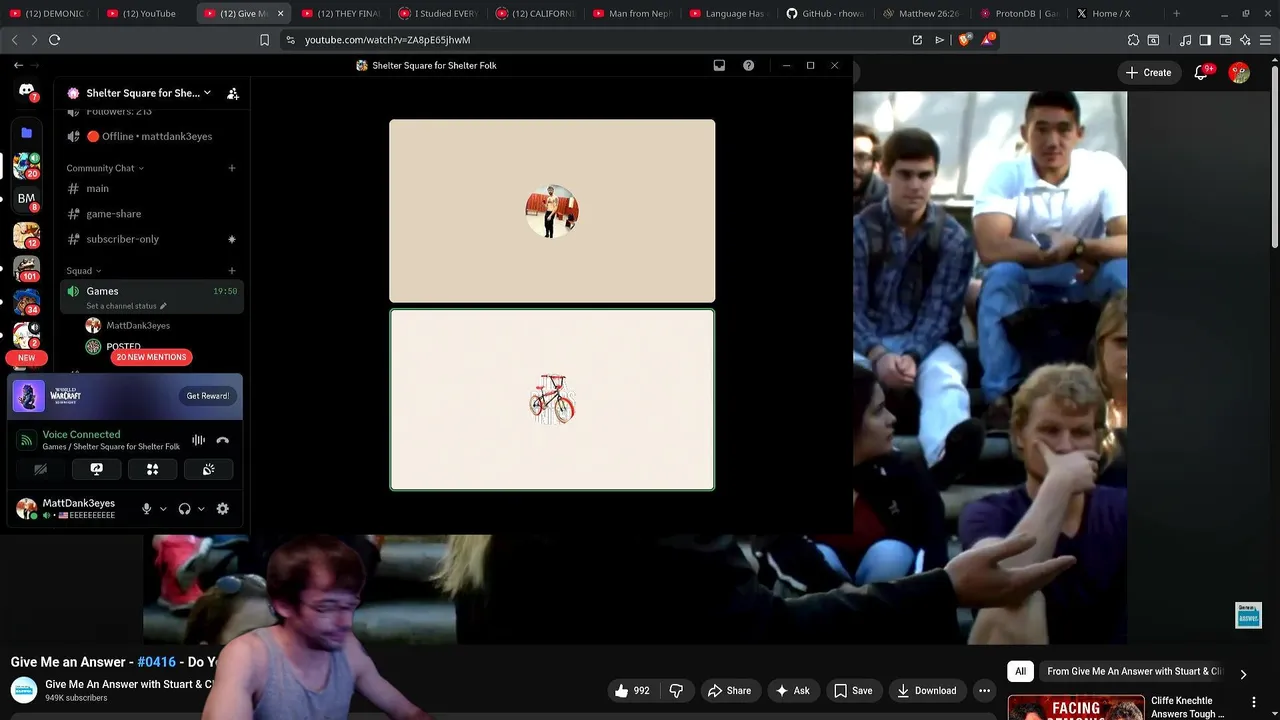
Task: Disconnect from voice with hang-up icon
Action: click(222, 440)
